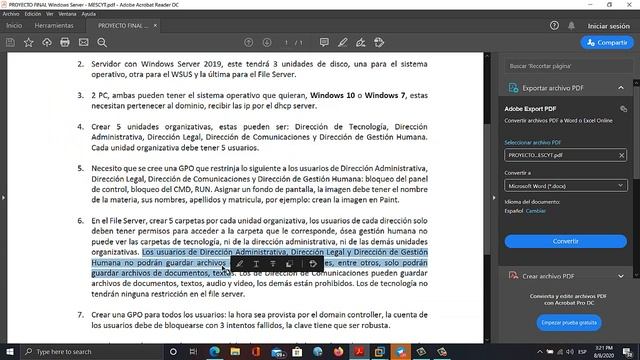Switch to the Inicio tab
Viewport: 640px width, 360px height.
point(14,25)
